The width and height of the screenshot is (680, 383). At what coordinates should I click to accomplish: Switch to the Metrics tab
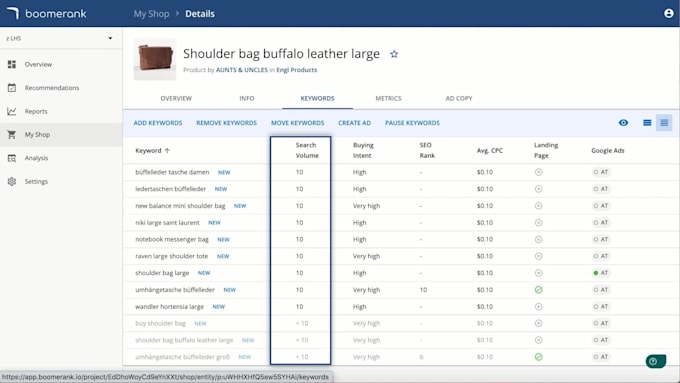click(x=388, y=98)
